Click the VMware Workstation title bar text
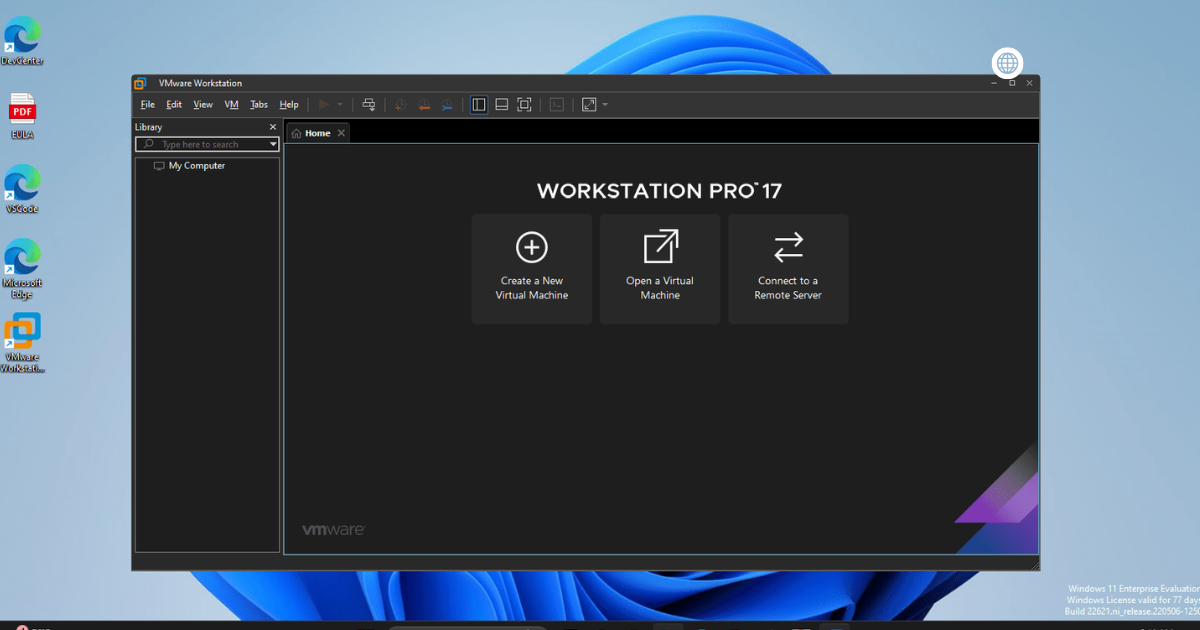The height and width of the screenshot is (630, 1200). [200, 83]
